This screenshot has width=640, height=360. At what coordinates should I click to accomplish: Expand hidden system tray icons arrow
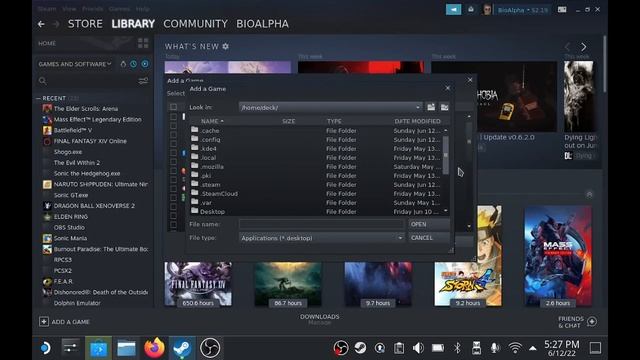point(533,348)
